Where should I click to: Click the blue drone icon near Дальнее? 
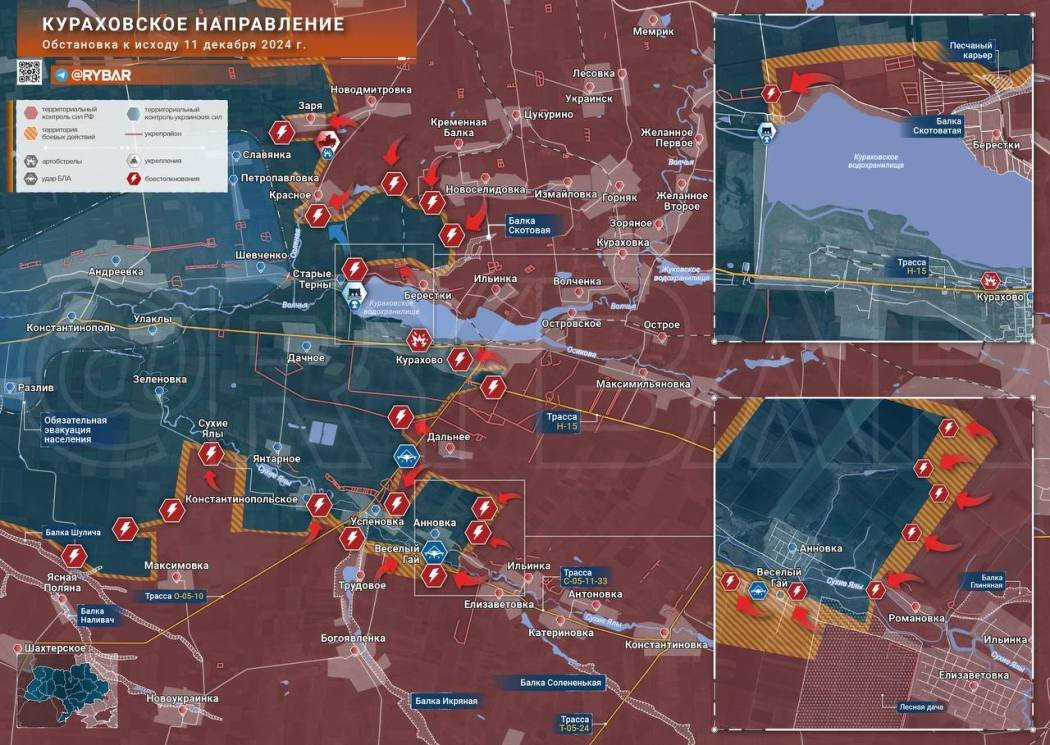(x=405, y=456)
